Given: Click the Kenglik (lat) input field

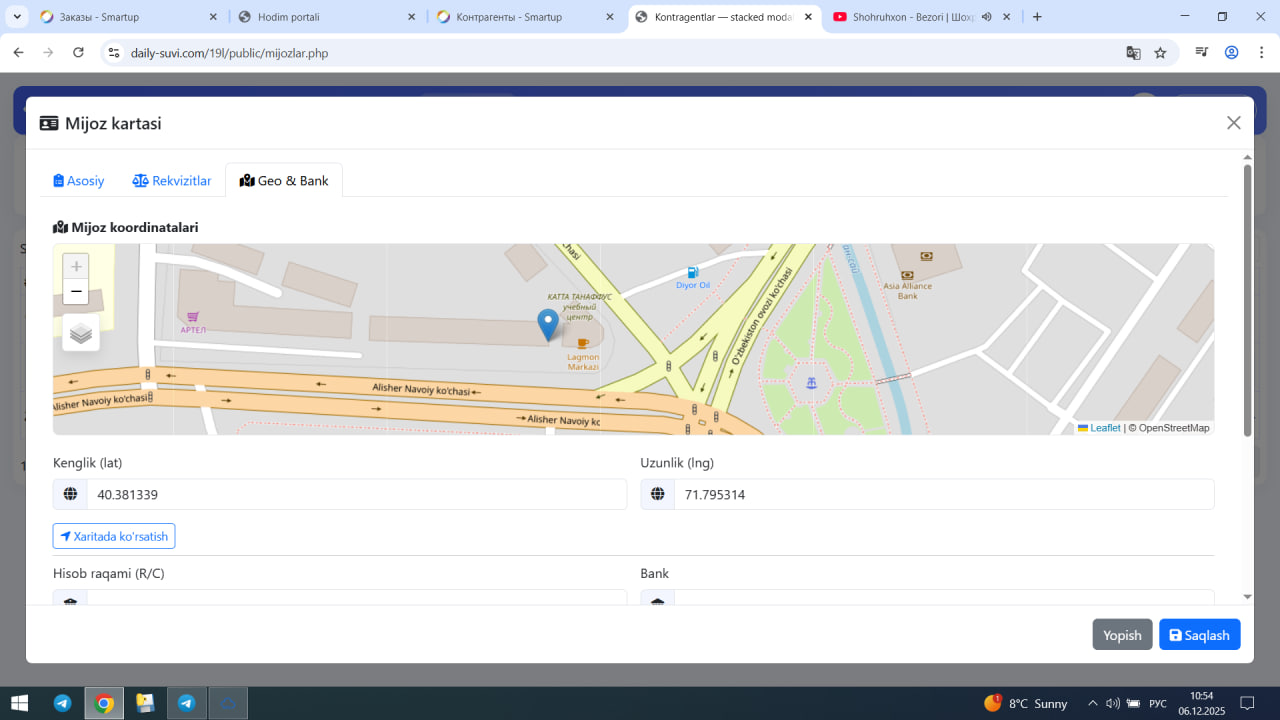Looking at the screenshot, I should [x=357, y=494].
